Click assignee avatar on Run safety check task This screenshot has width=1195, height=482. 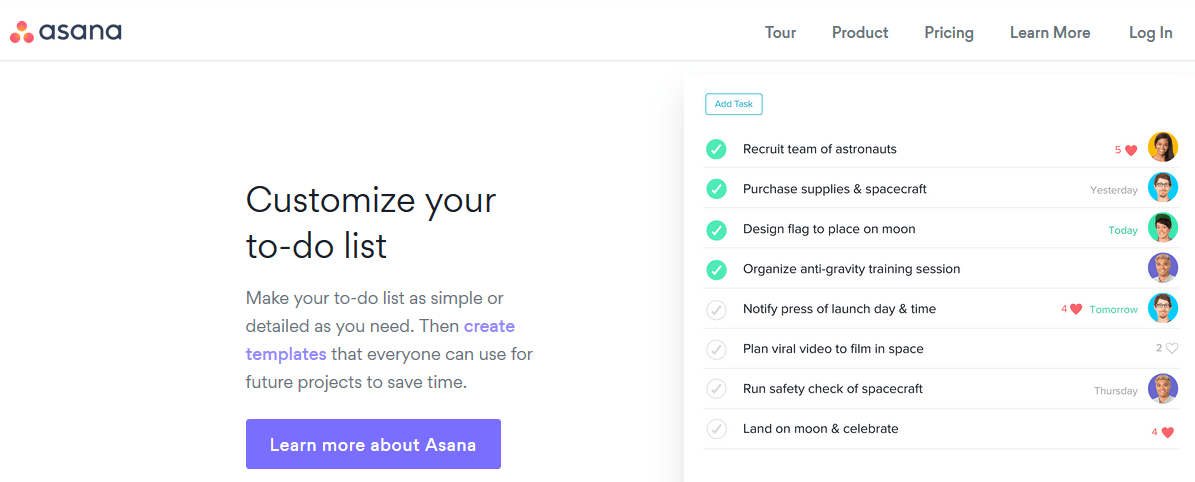(x=1163, y=388)
